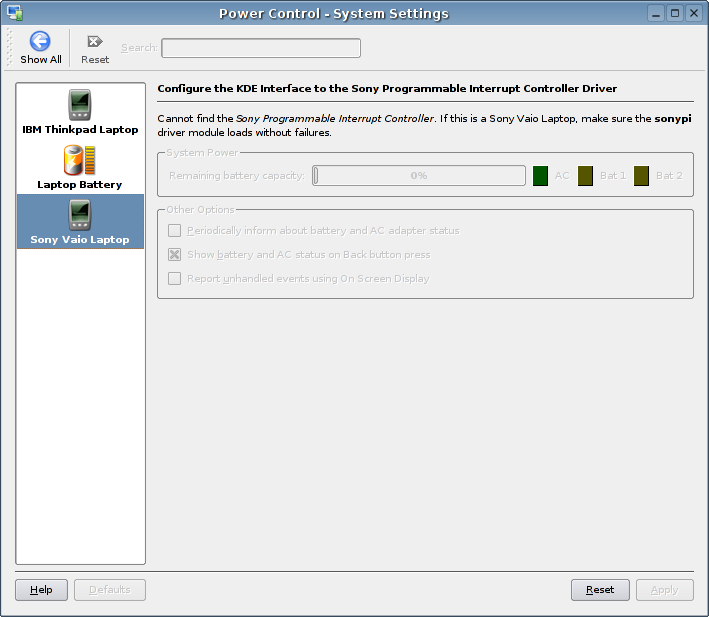Click the 'Cannot find the Sony Programmable' message
709x617 pixels.
click(424, 125)
